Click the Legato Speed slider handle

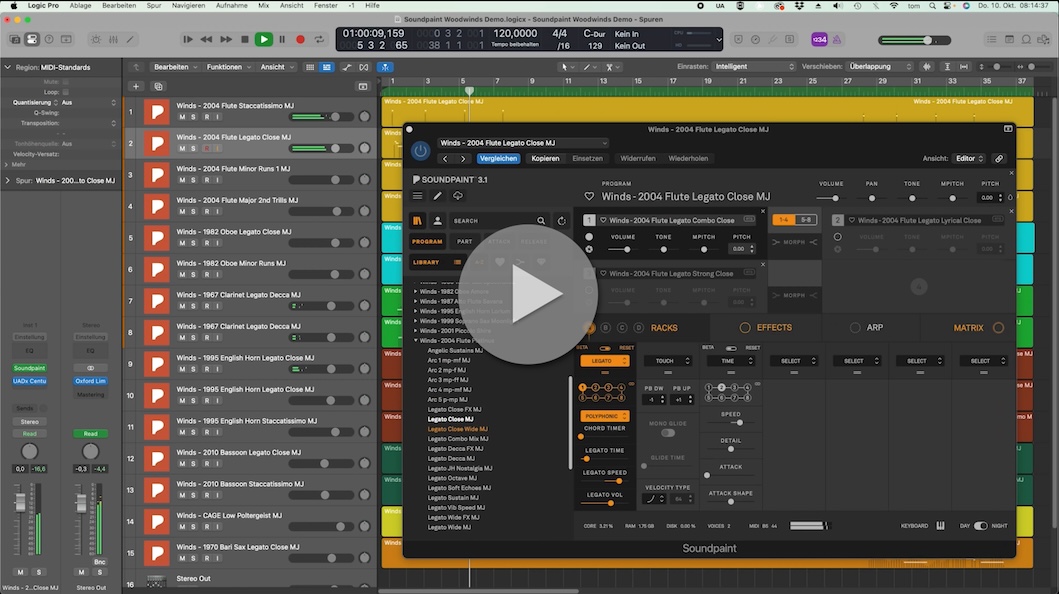pos(618,481)
